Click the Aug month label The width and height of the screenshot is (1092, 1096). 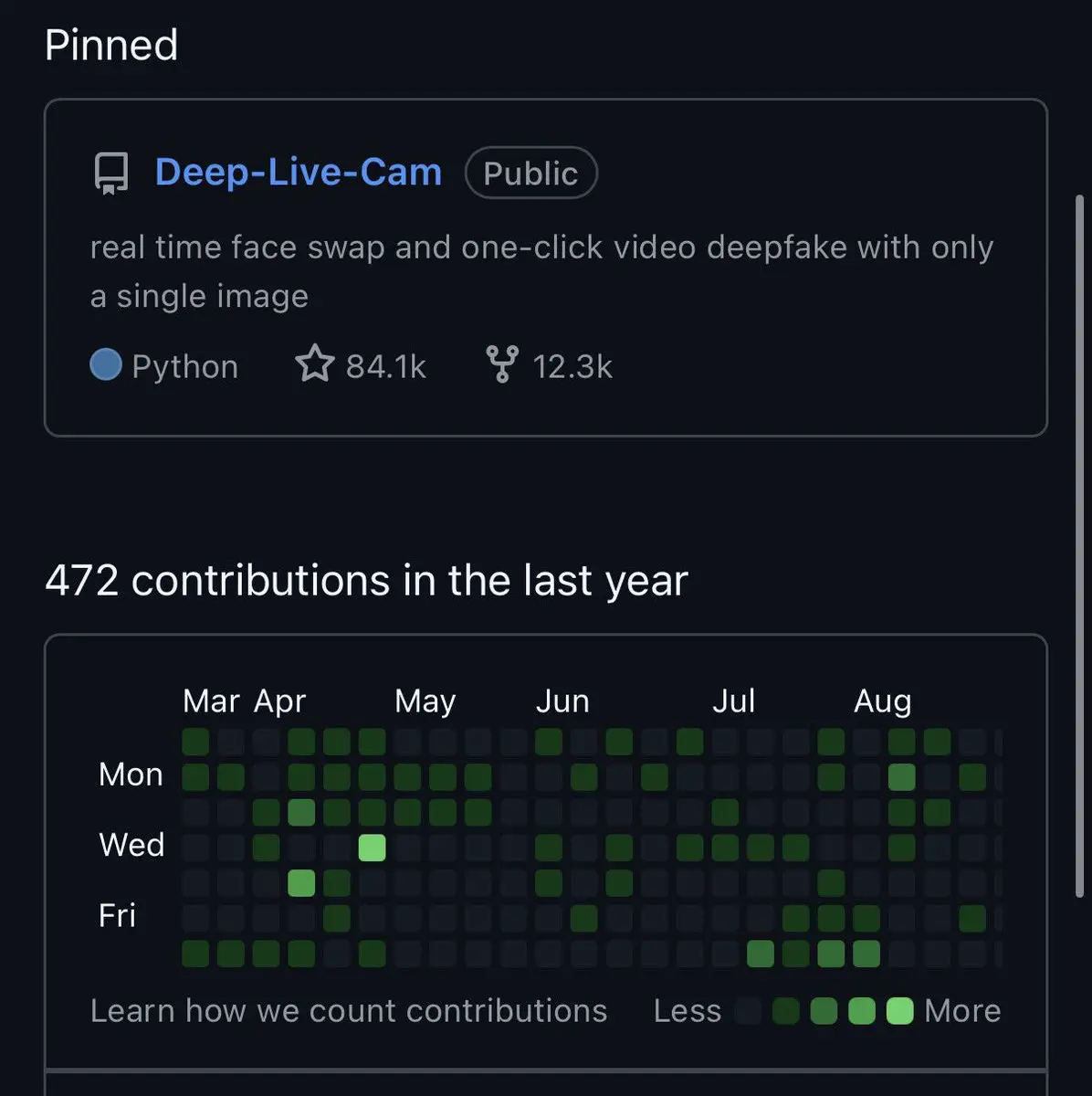[x=882, y=701]
